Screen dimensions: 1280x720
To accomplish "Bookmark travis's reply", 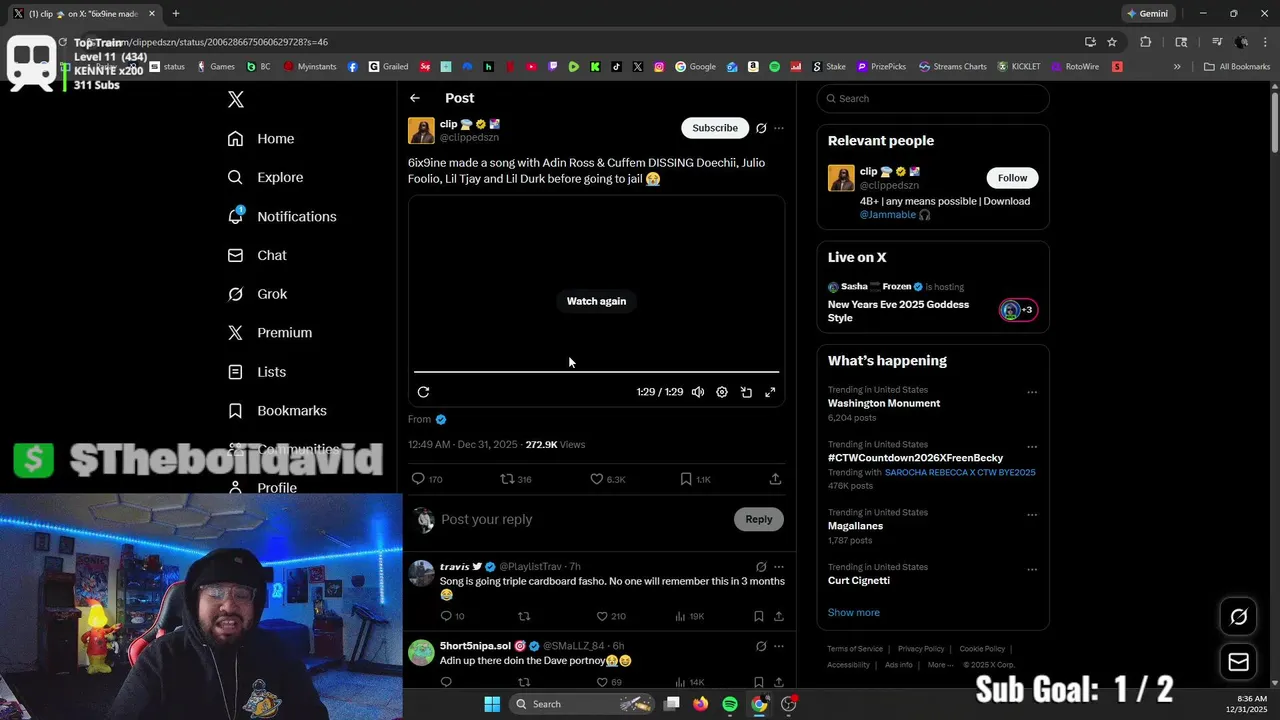I will click(759, 616).
